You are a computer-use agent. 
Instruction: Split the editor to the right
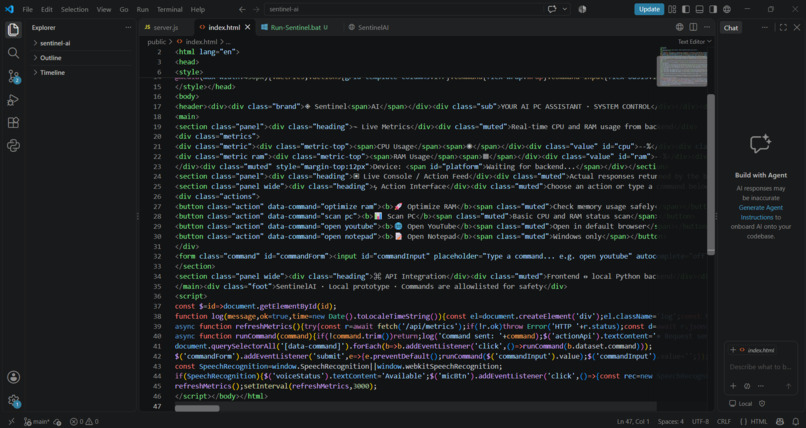(693, 27)
